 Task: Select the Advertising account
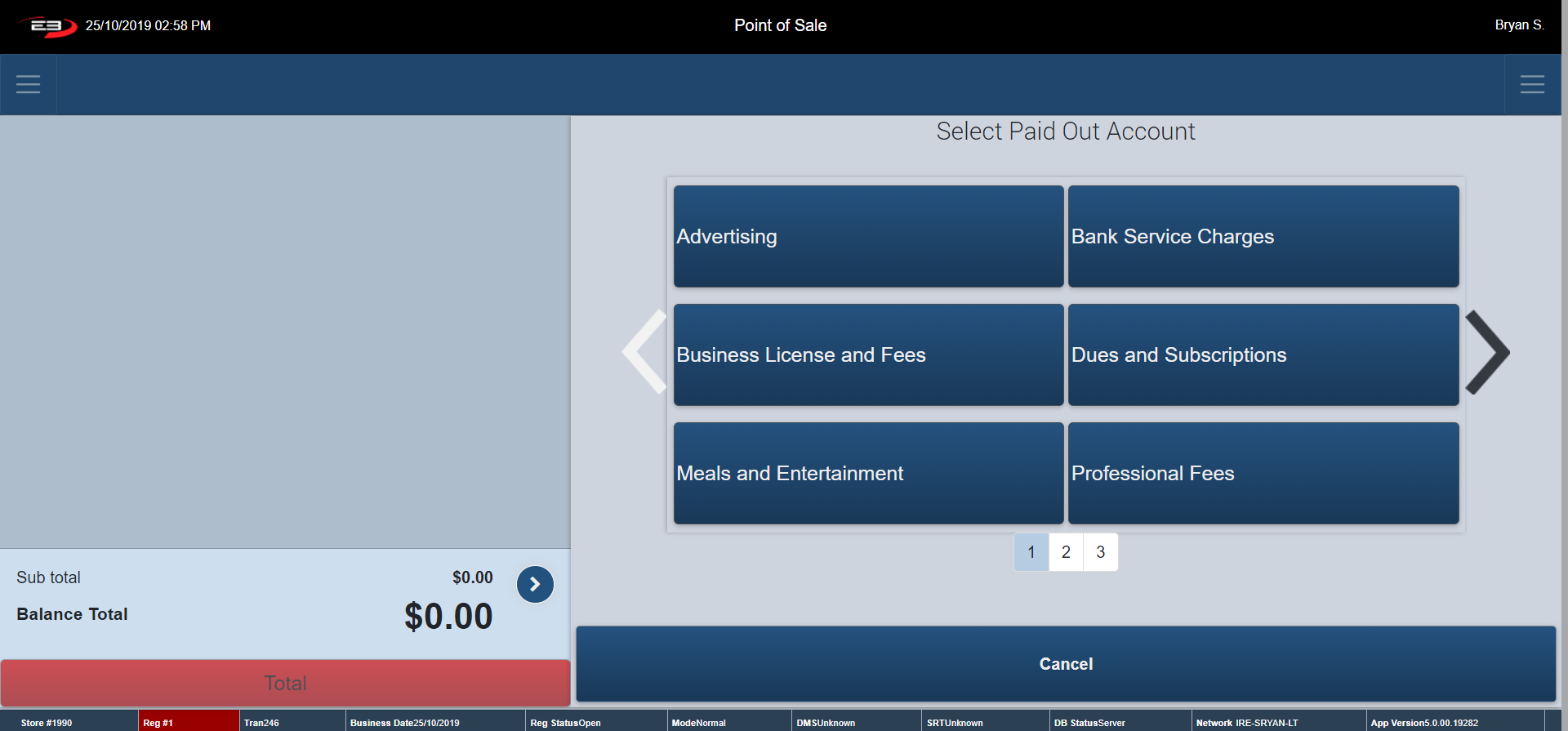click(x=868, y=236)
